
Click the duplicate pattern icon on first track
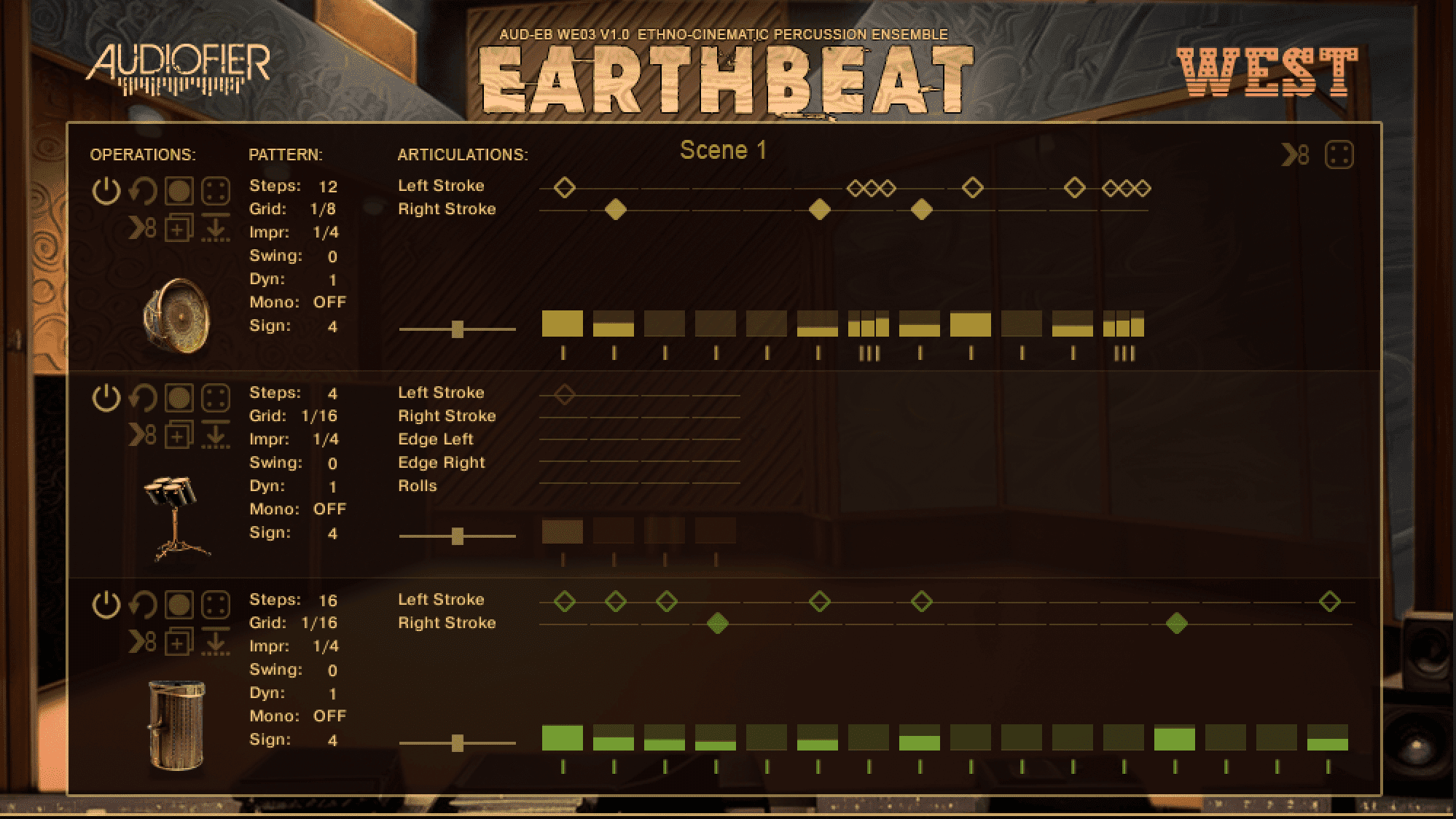click(179, 229)
